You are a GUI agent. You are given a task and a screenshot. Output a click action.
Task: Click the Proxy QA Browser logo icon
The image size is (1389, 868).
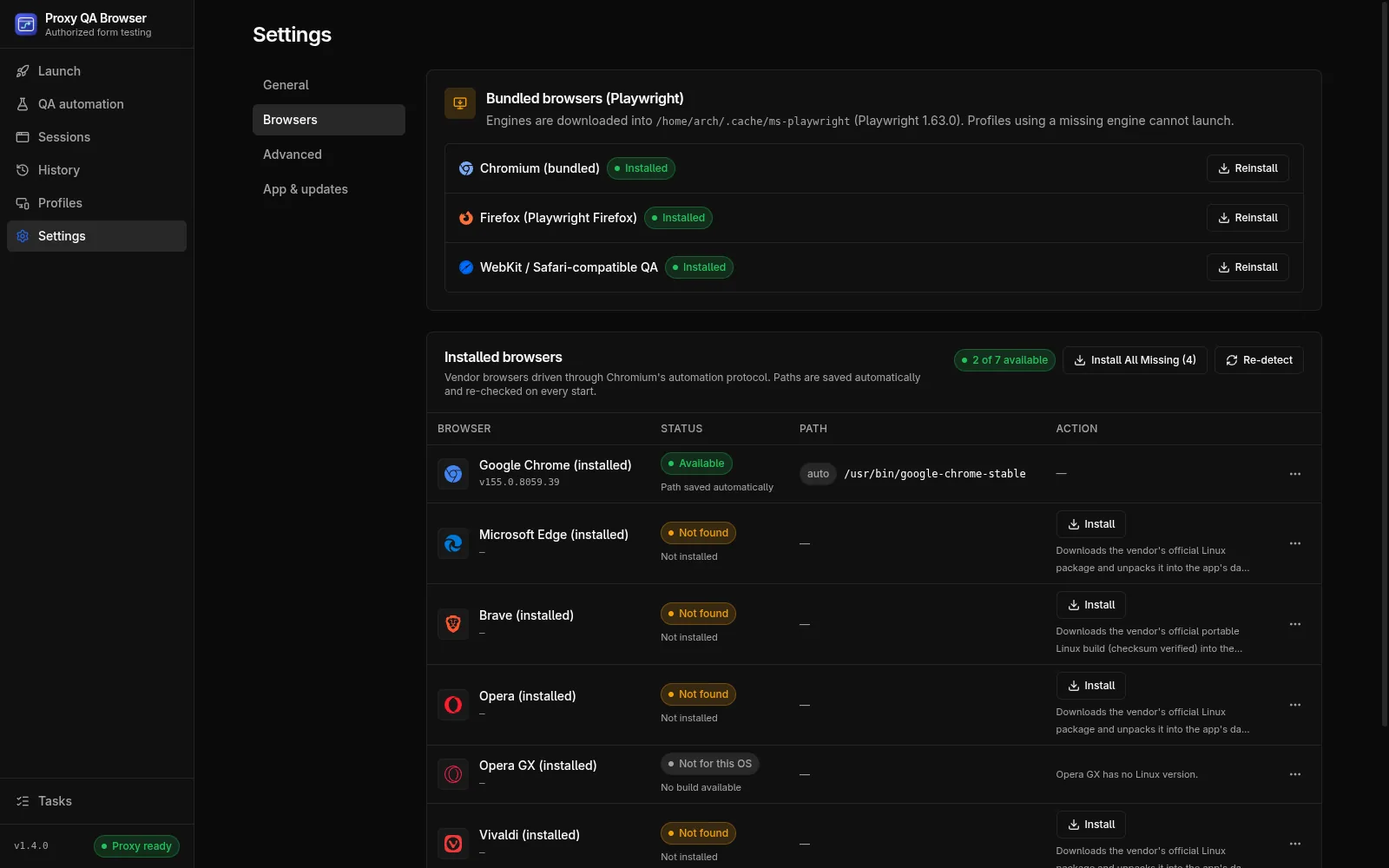coord(26,24)
